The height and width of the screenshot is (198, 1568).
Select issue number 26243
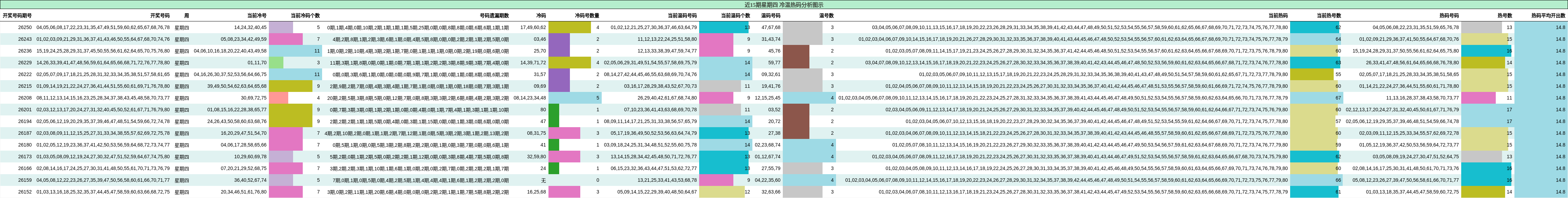click(25, 39)
